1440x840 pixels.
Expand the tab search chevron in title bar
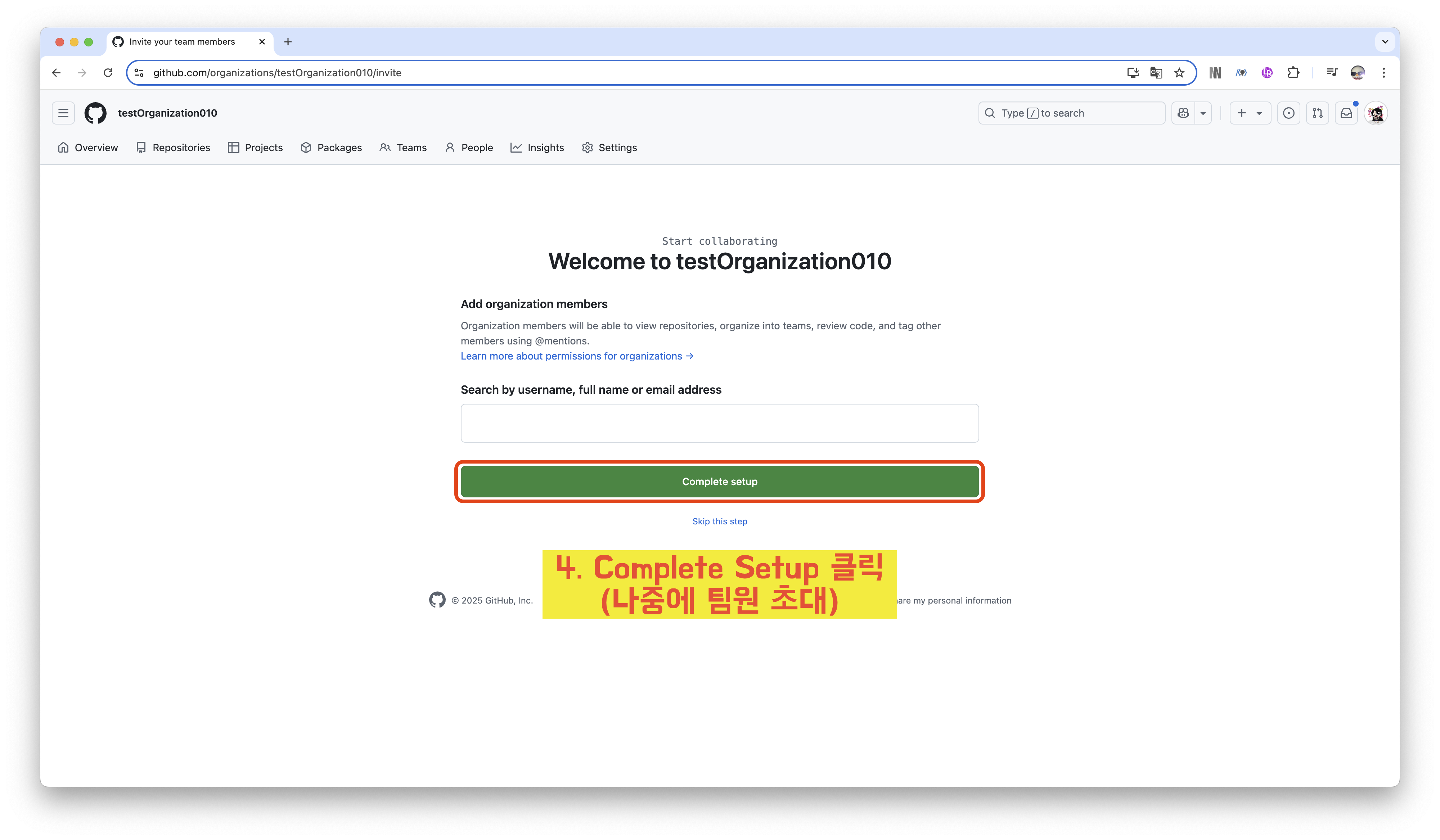click(x=1385, y=42)
